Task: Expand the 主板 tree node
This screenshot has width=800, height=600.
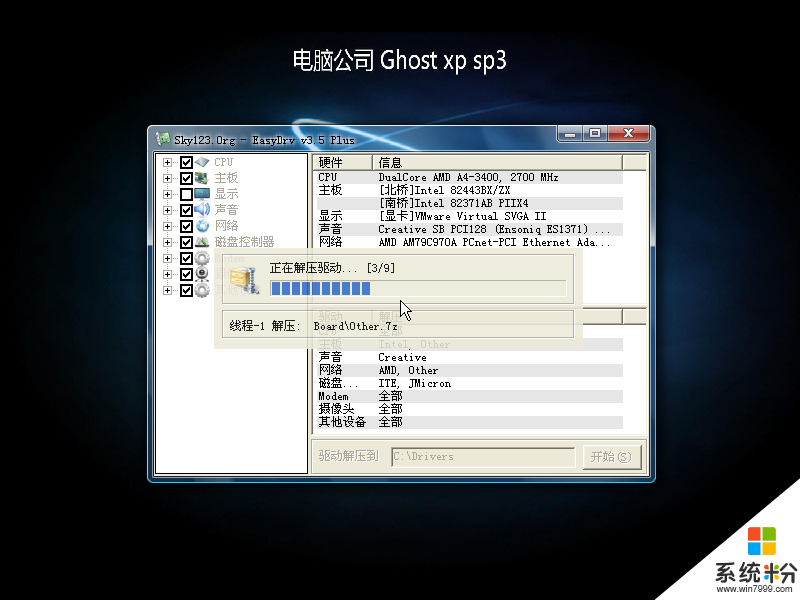Action: [x=168, y=178]
